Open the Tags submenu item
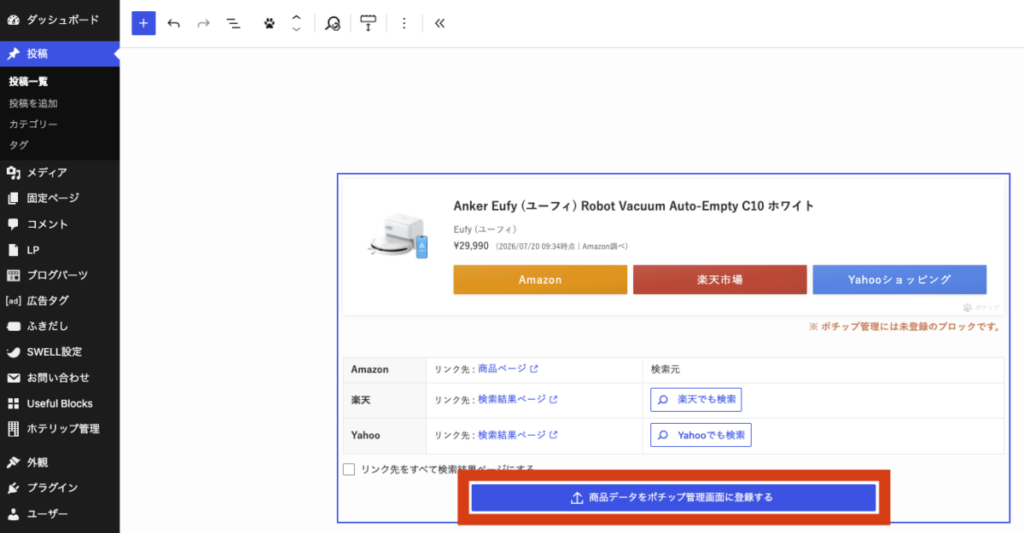 [x=18, y=145]
